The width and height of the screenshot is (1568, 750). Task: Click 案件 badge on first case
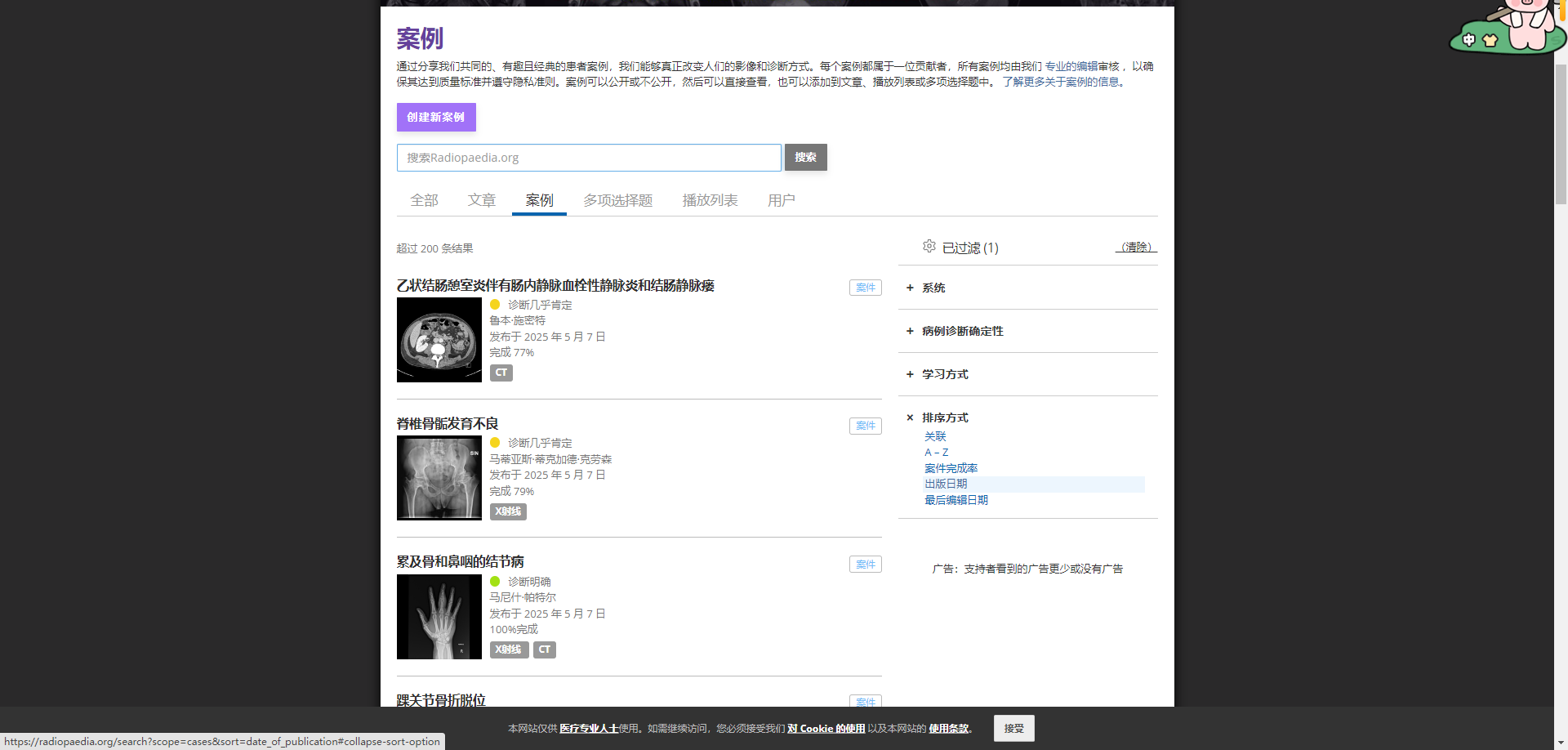pos(865,288)
